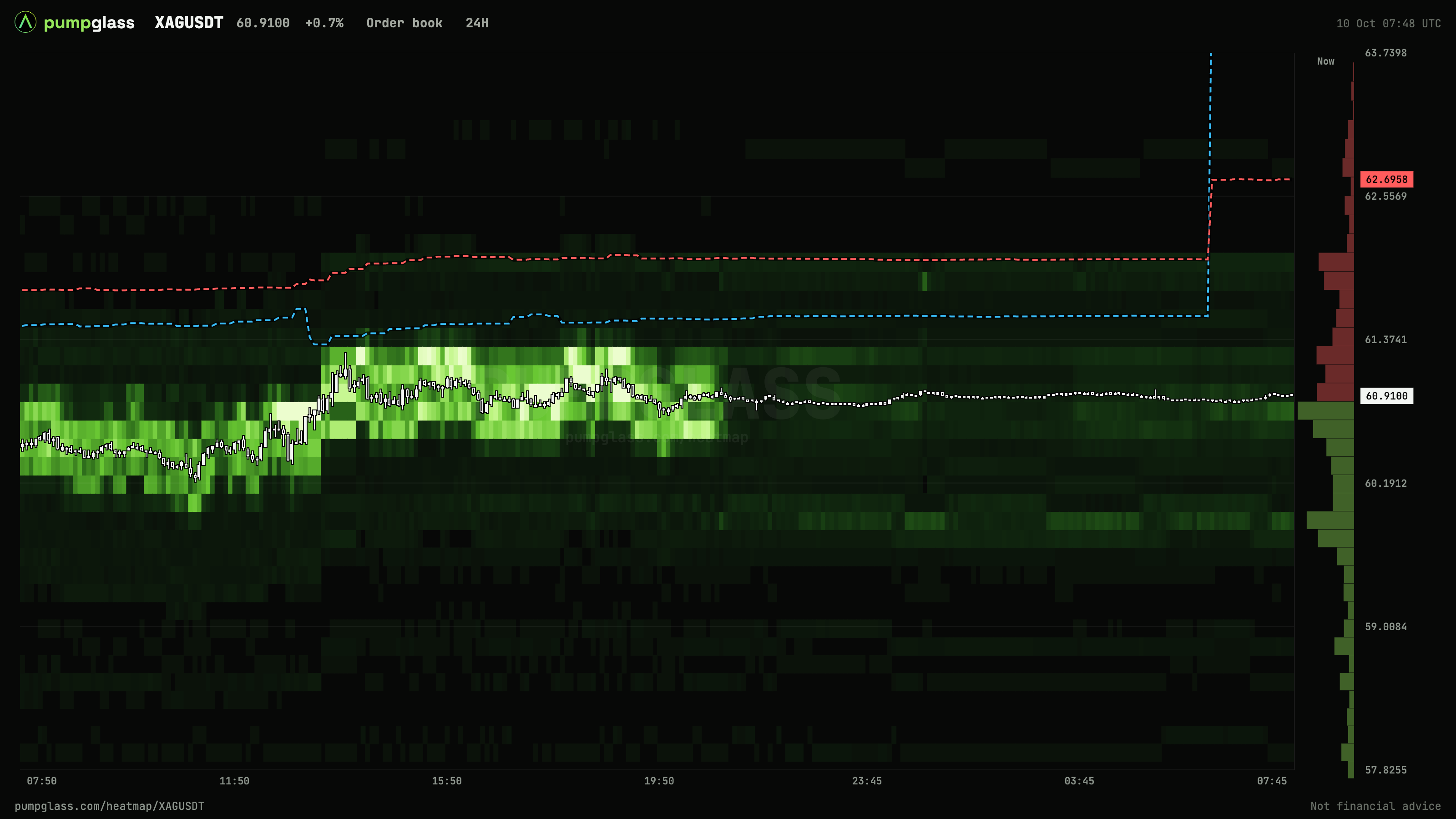Click the pumpglass logo icon
This screenshot has width=1456, height=819.
(25, 23)
